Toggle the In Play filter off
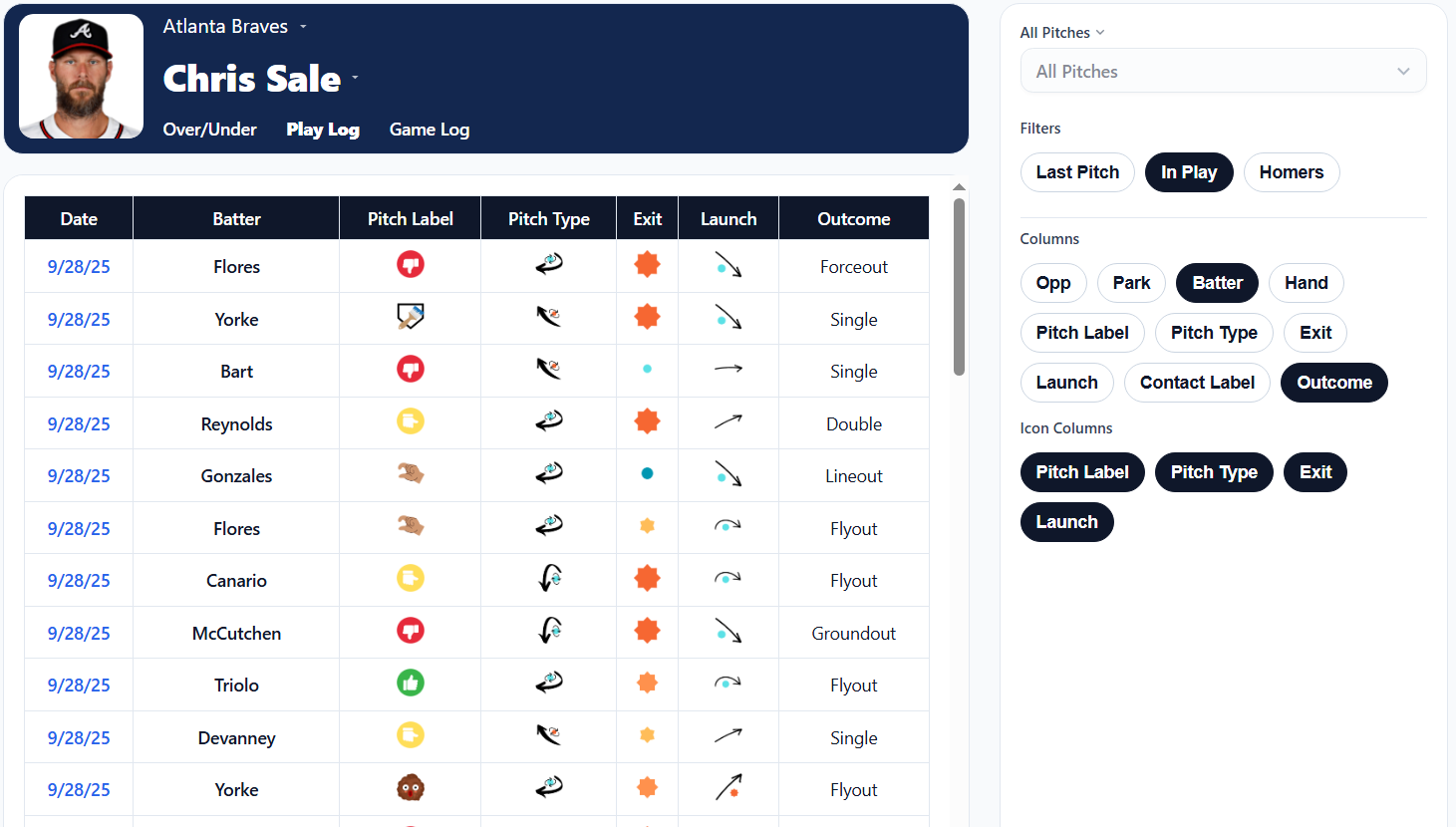 pyautogui.click(x=1189, y=172)
